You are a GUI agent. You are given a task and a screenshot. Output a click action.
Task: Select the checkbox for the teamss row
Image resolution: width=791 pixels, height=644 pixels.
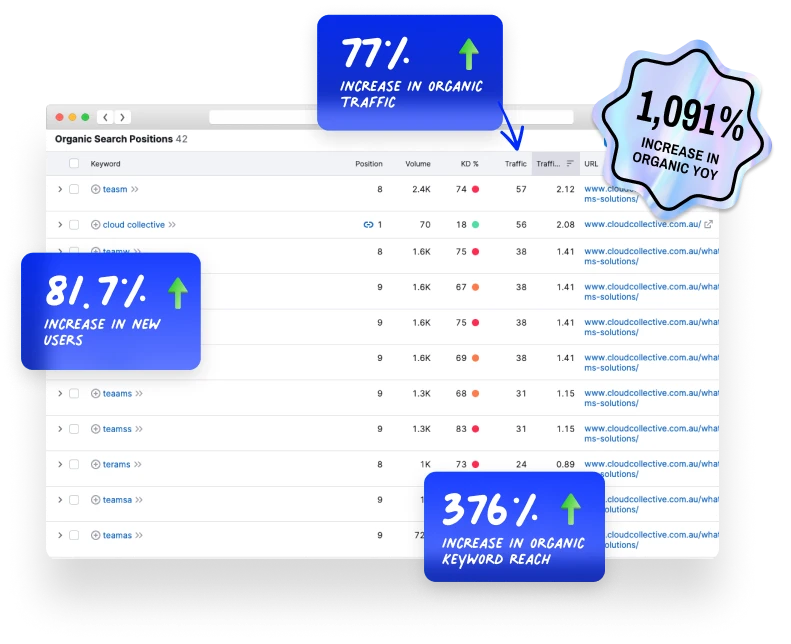[x=74, y=429]
